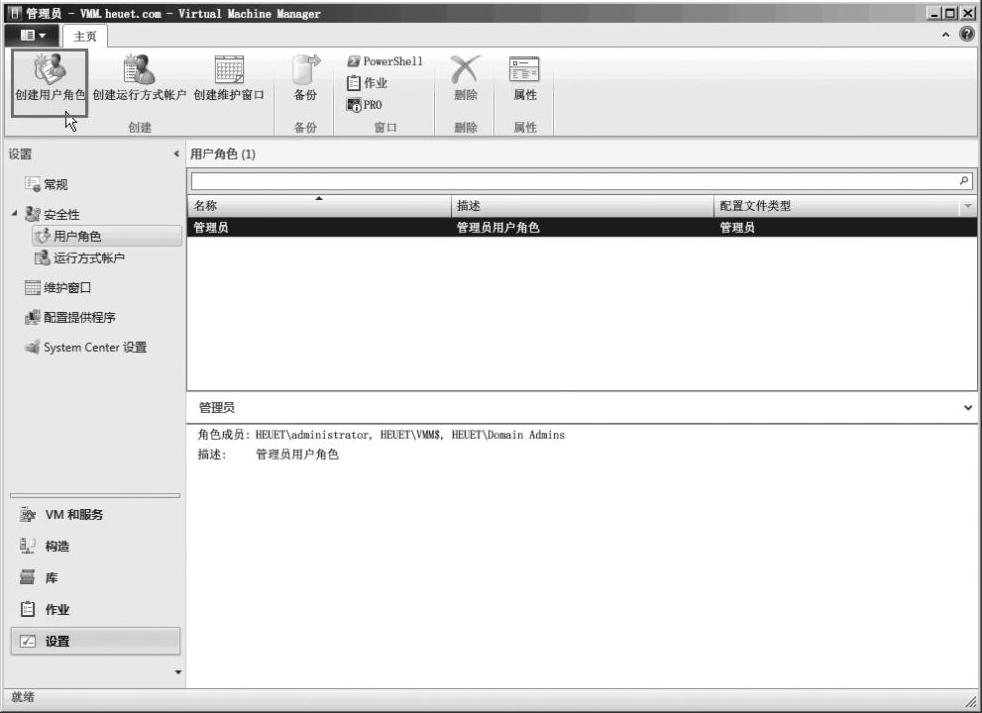
Task: Select 常规 in the settings tree
Action: pyautogui.click(x=46, y=184)
